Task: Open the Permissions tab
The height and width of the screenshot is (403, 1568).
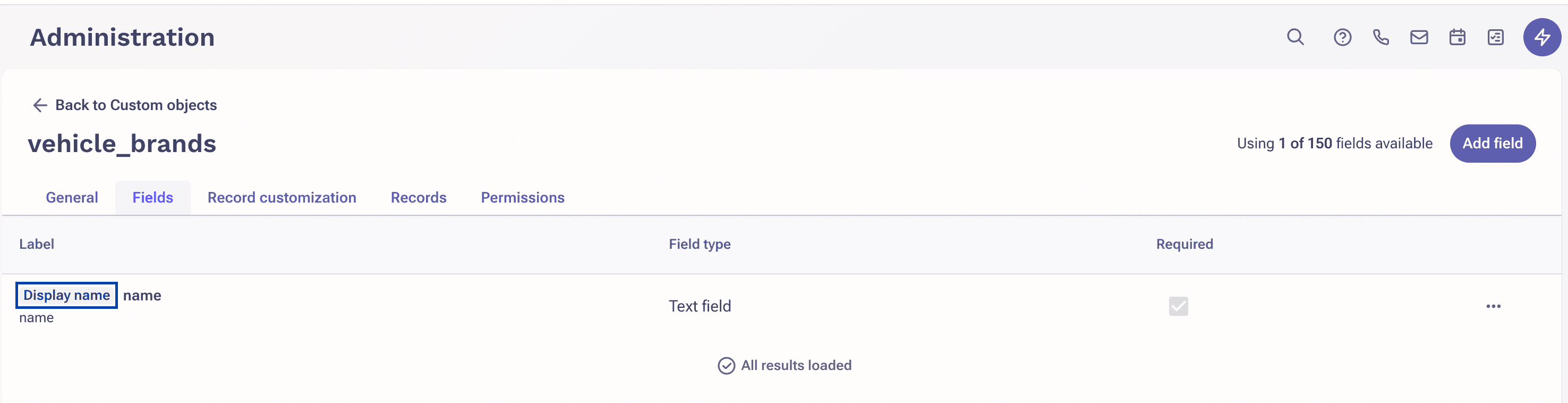Action: (522, 197)
